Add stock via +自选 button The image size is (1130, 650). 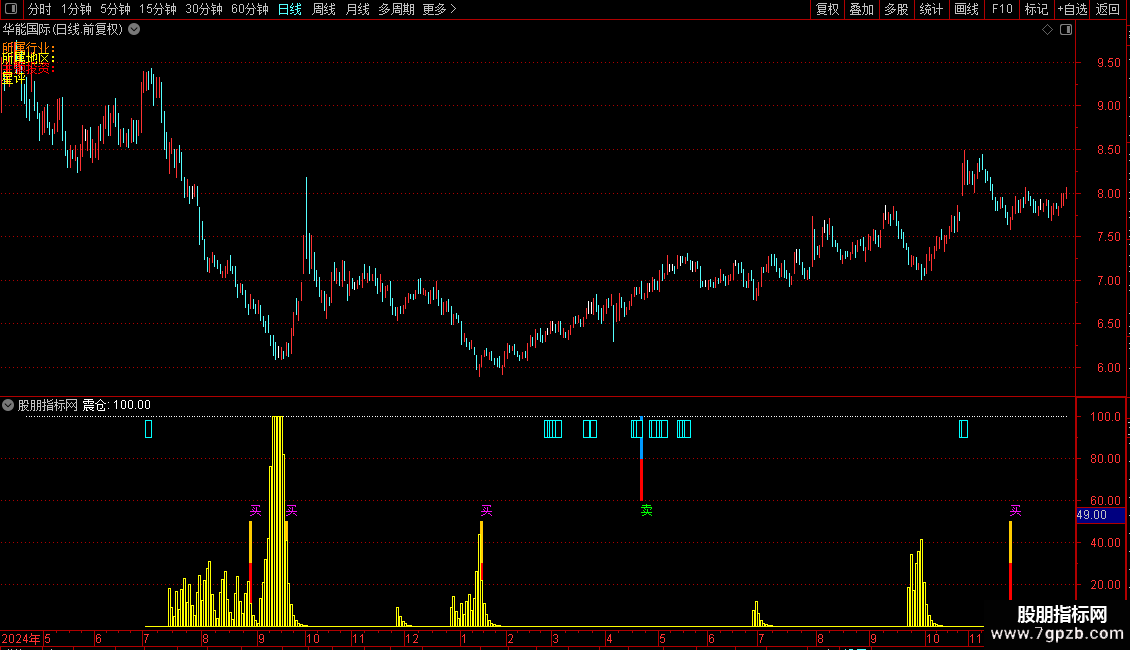pos(1072,9)
